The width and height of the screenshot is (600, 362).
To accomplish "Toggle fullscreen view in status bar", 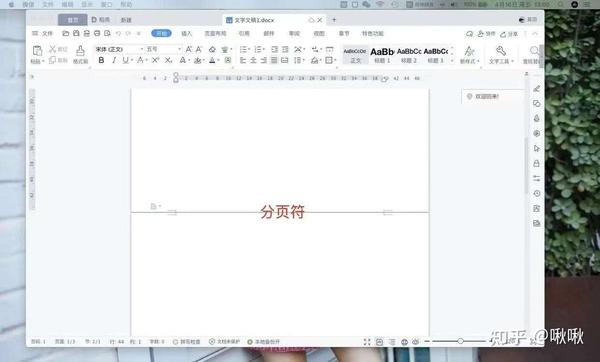I will (x=367, y=342).
